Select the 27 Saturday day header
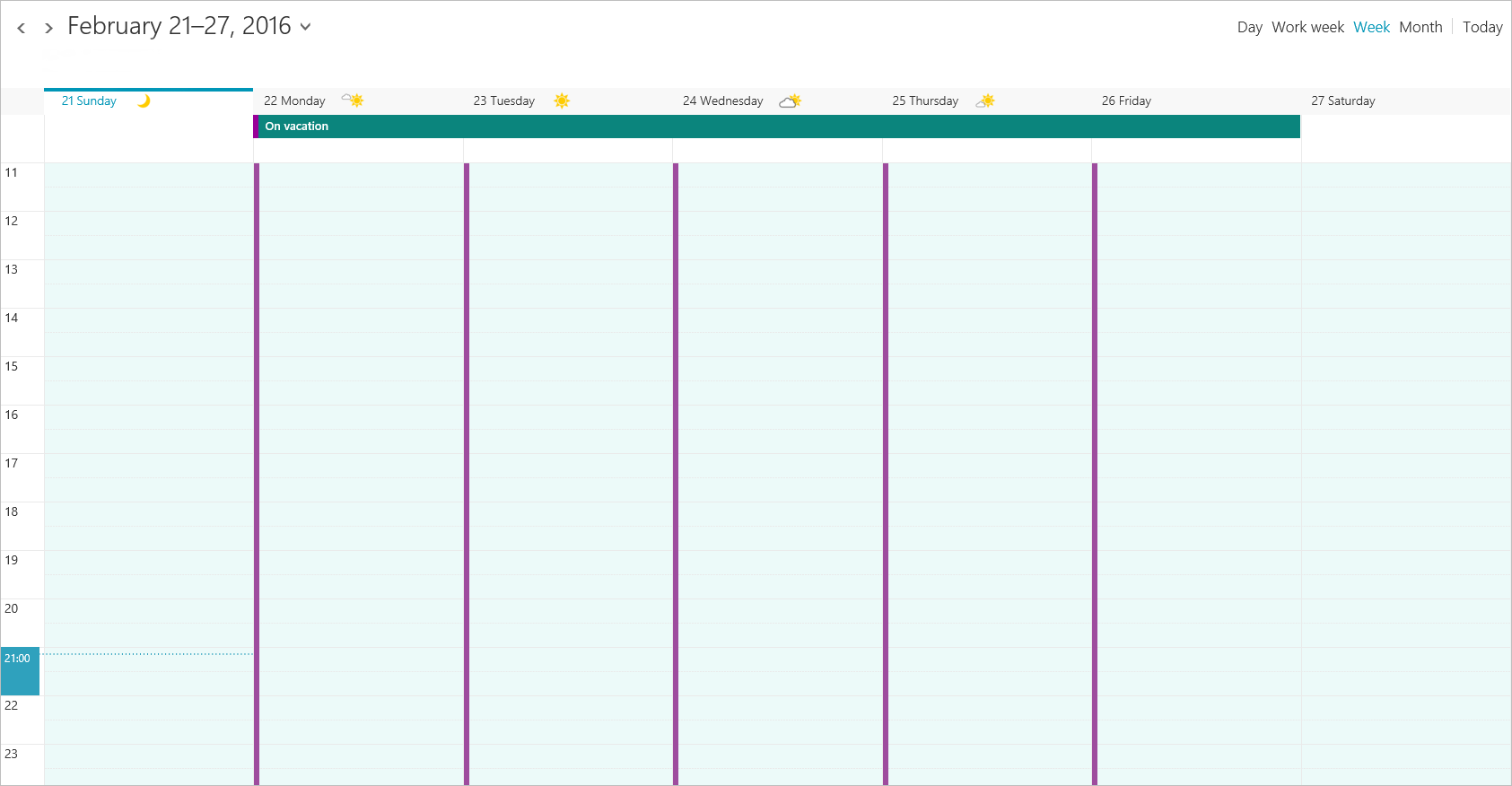 coord(1342,101)
